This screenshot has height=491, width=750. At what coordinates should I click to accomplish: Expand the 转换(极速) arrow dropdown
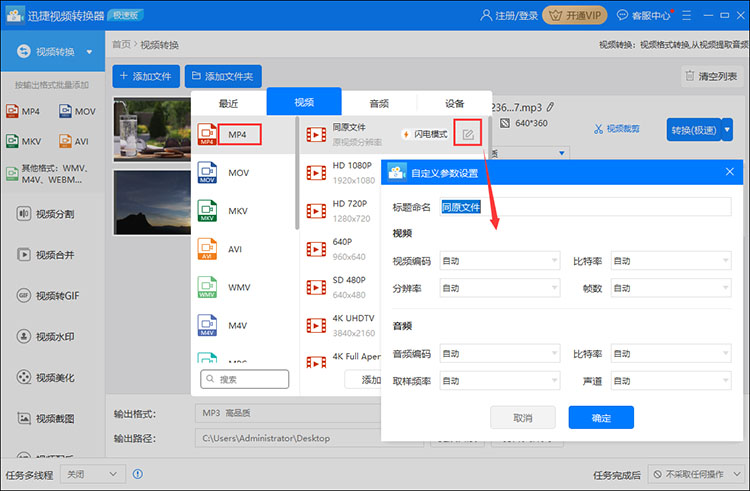click(x=728, y=130)
